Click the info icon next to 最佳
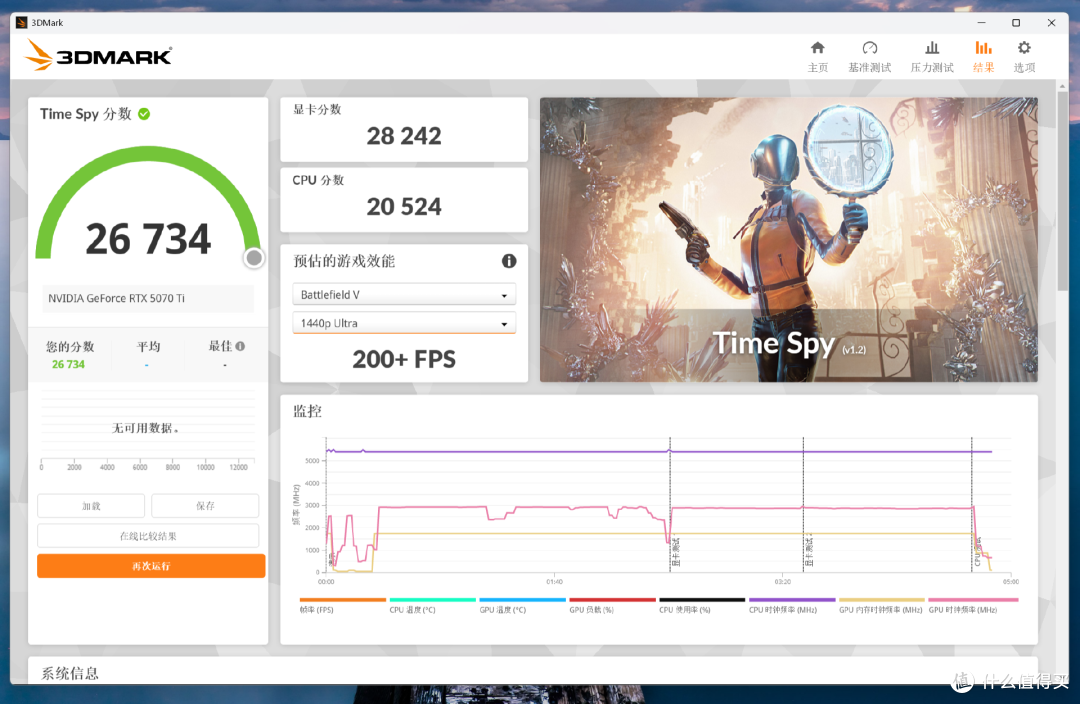 (x=240, y=346)
